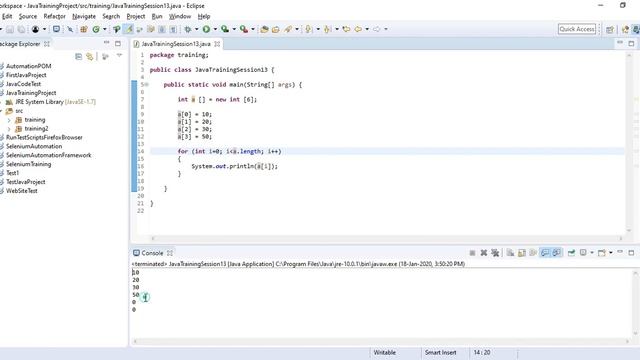Screen dimensions: 640x360
Task: Minimize the Package Explorer view
Action: [x=107, y=42]
